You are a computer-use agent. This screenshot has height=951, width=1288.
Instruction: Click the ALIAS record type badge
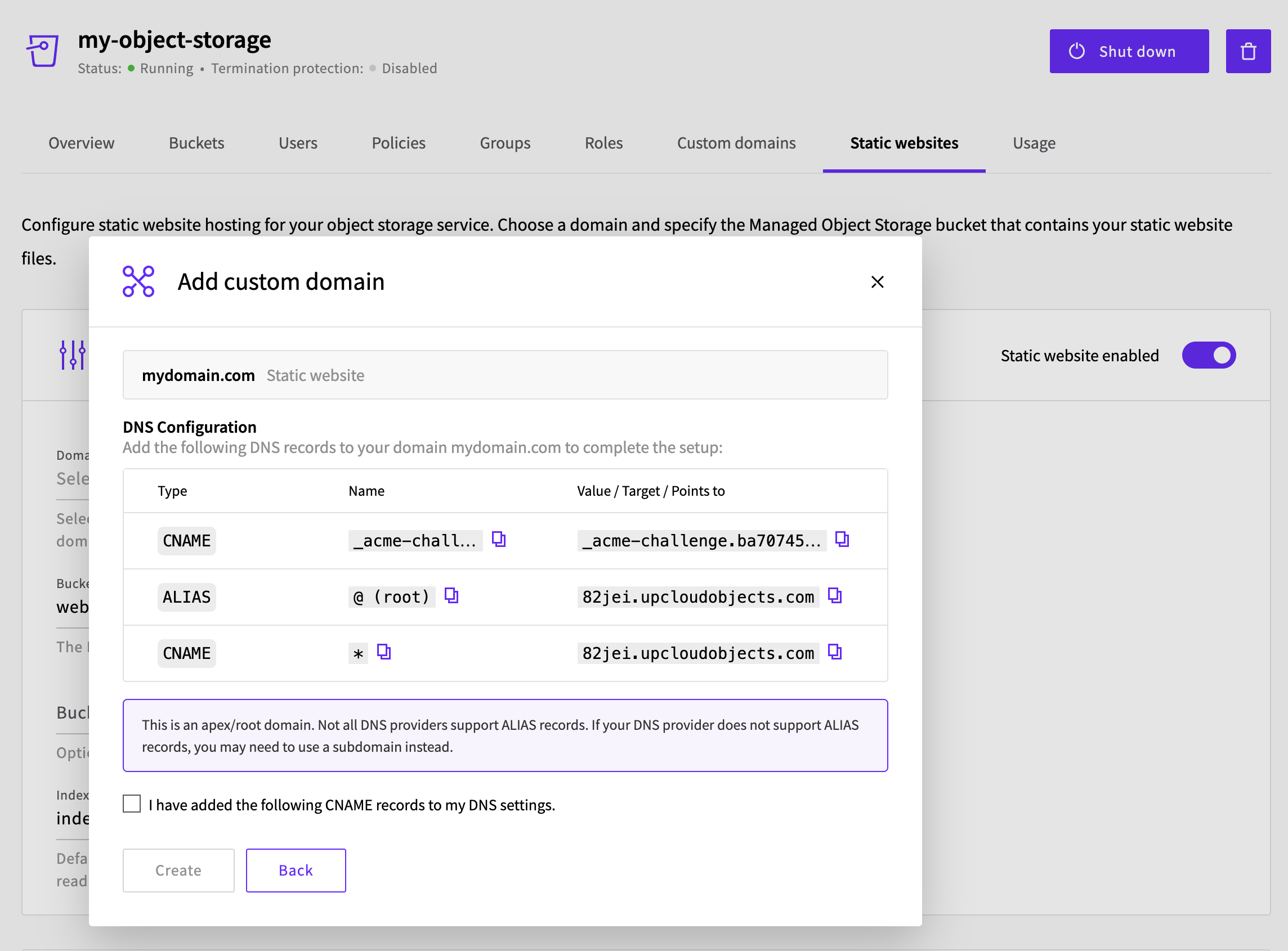pyautogui.click(x=186, y=597)
